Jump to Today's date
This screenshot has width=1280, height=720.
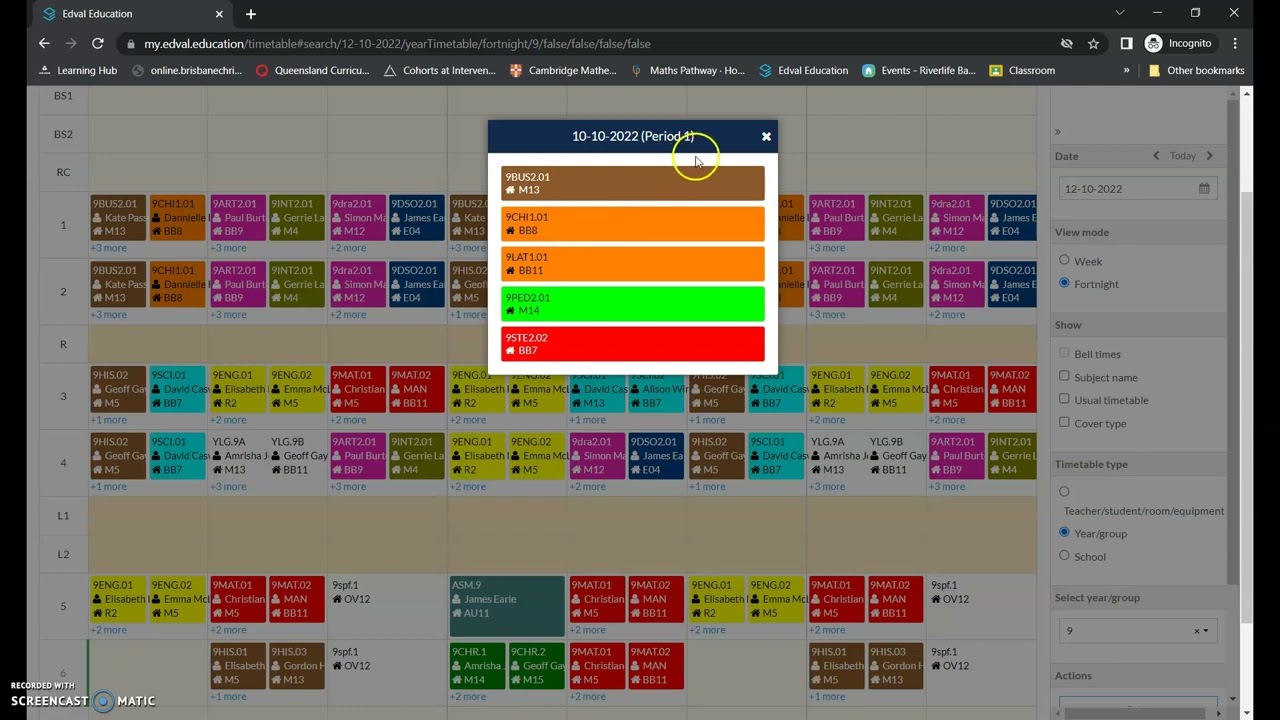coord(1183,156)
